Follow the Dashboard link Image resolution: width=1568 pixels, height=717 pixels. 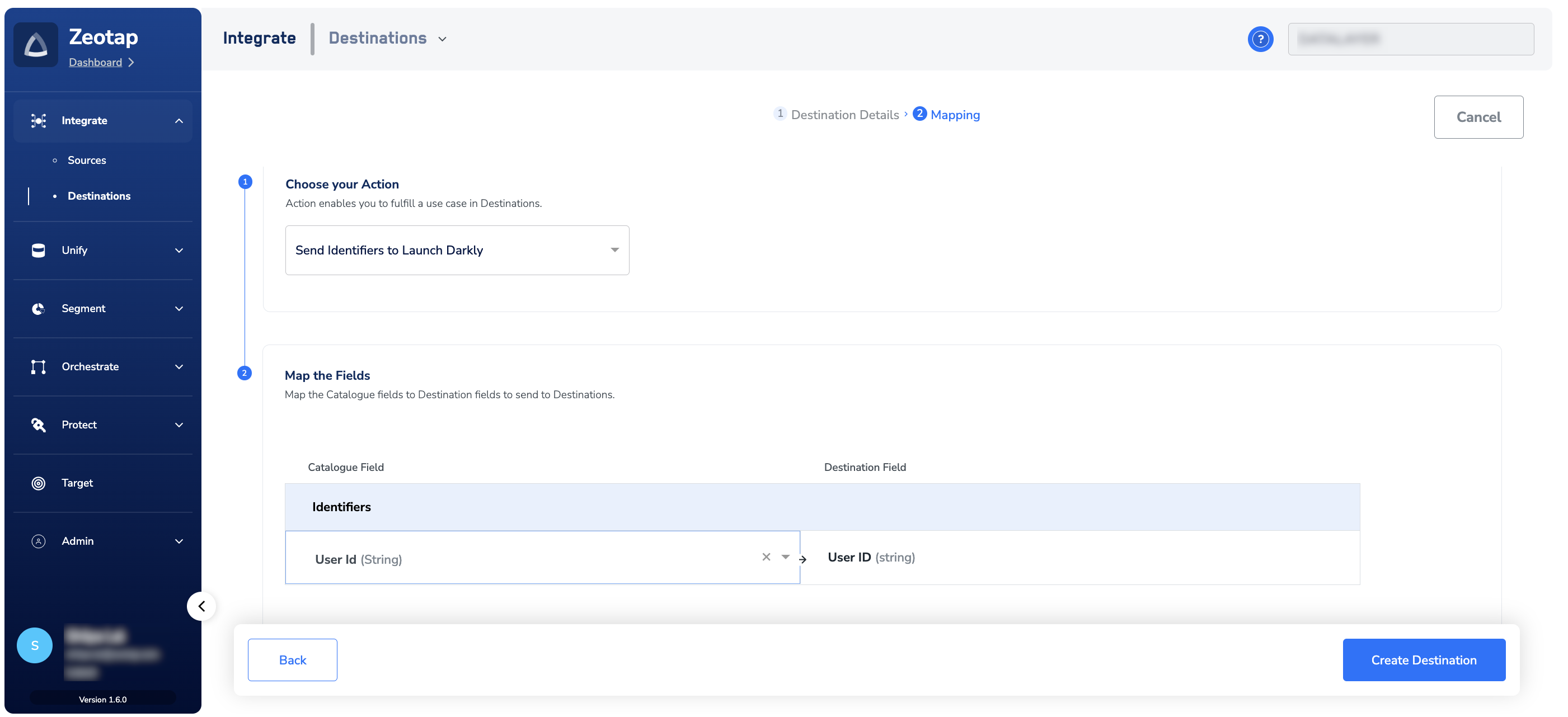click(x=96, y=63)
